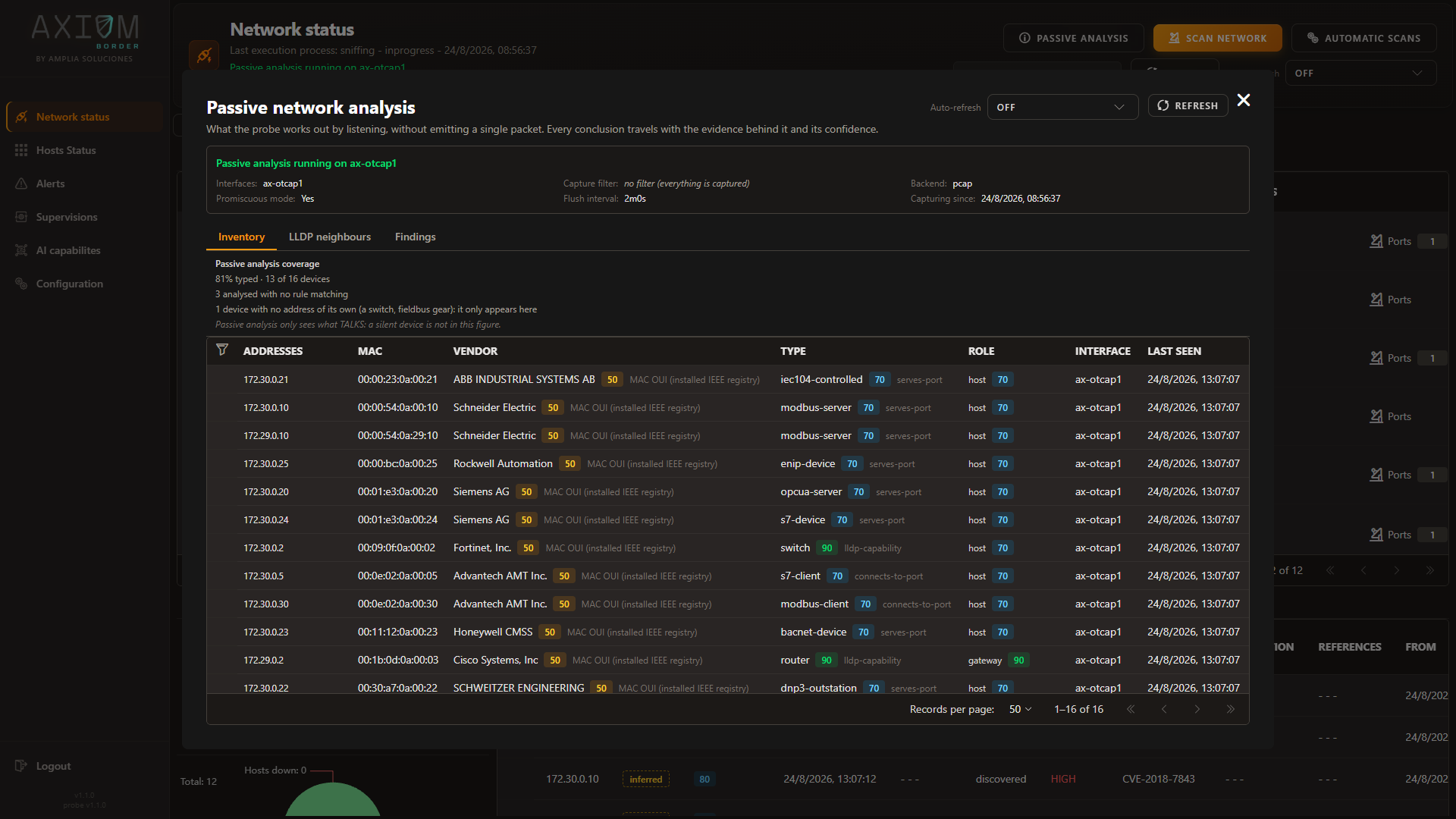Open the background OFF dropdown under Automatic Scans
1456x819 pixels.
(x=1360, y=73)
